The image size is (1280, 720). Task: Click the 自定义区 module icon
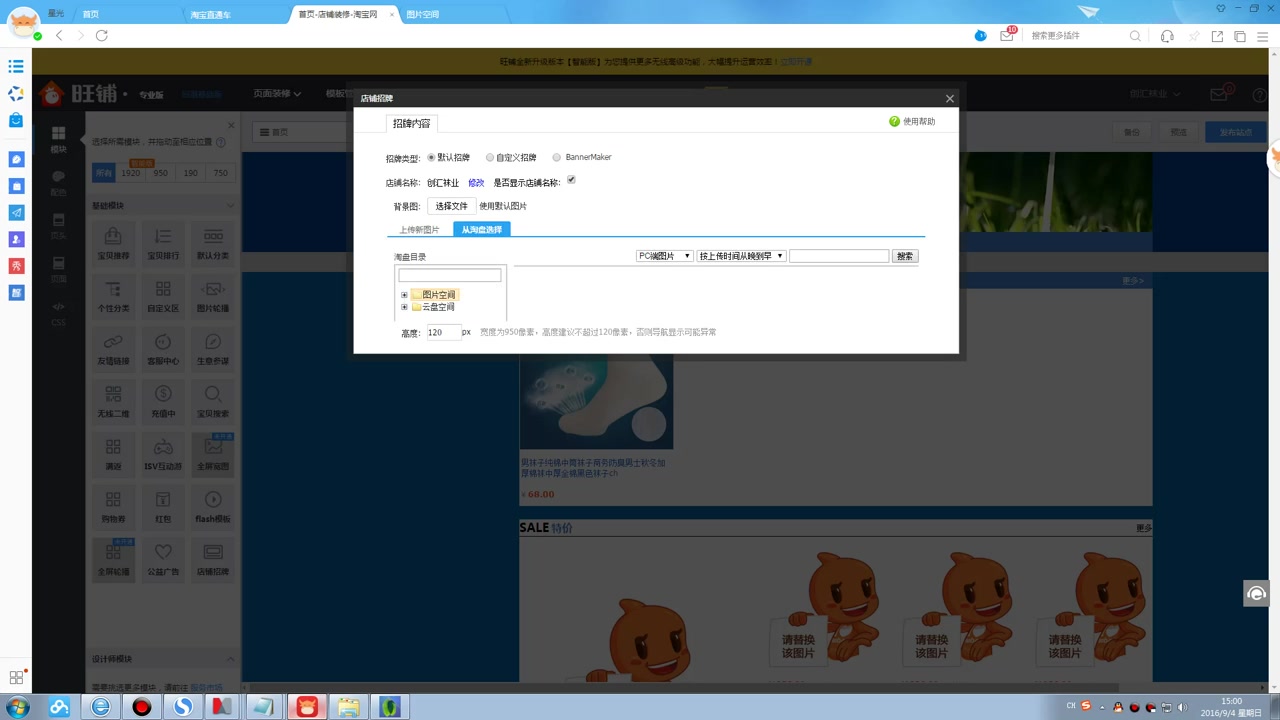coord(163,295)
